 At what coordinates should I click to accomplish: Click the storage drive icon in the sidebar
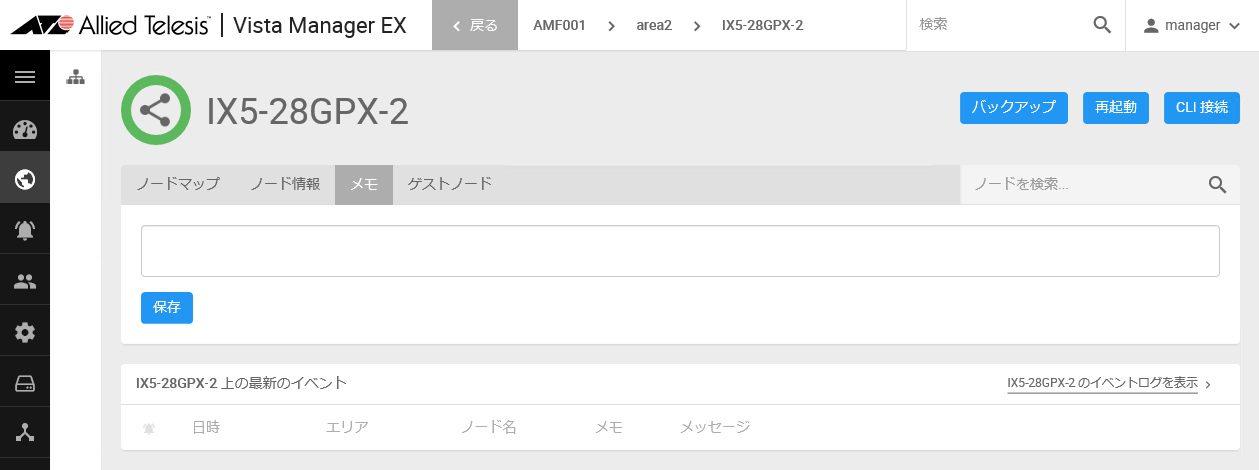25,383
